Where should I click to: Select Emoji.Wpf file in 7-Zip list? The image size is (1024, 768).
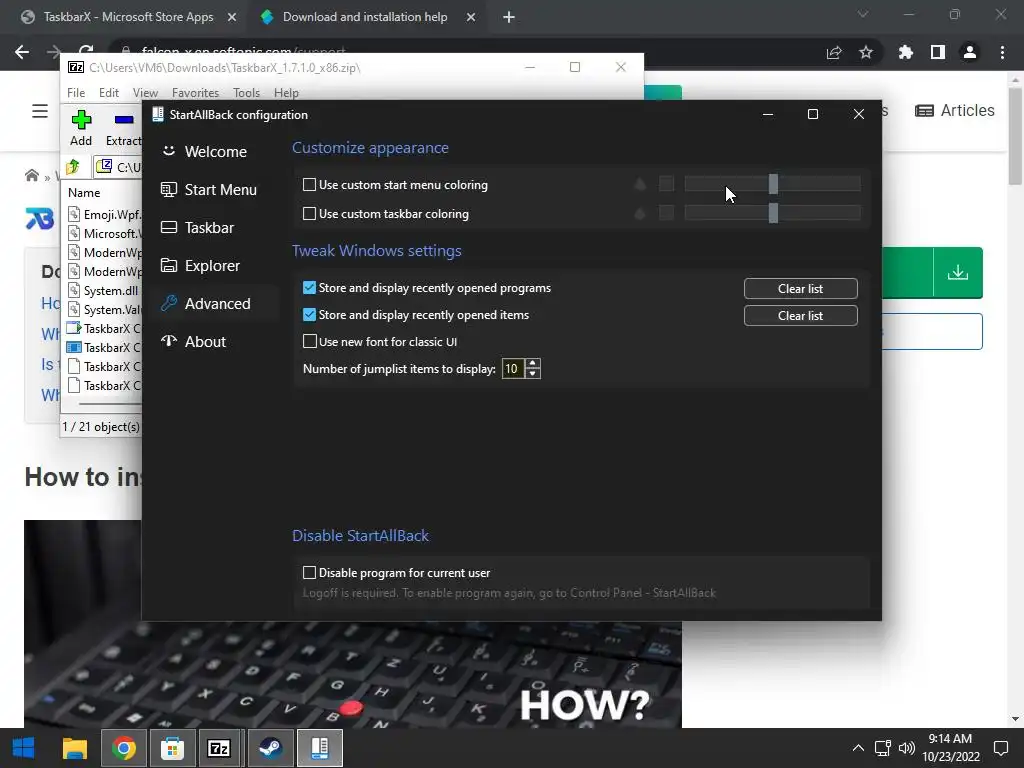pos(104,214)
